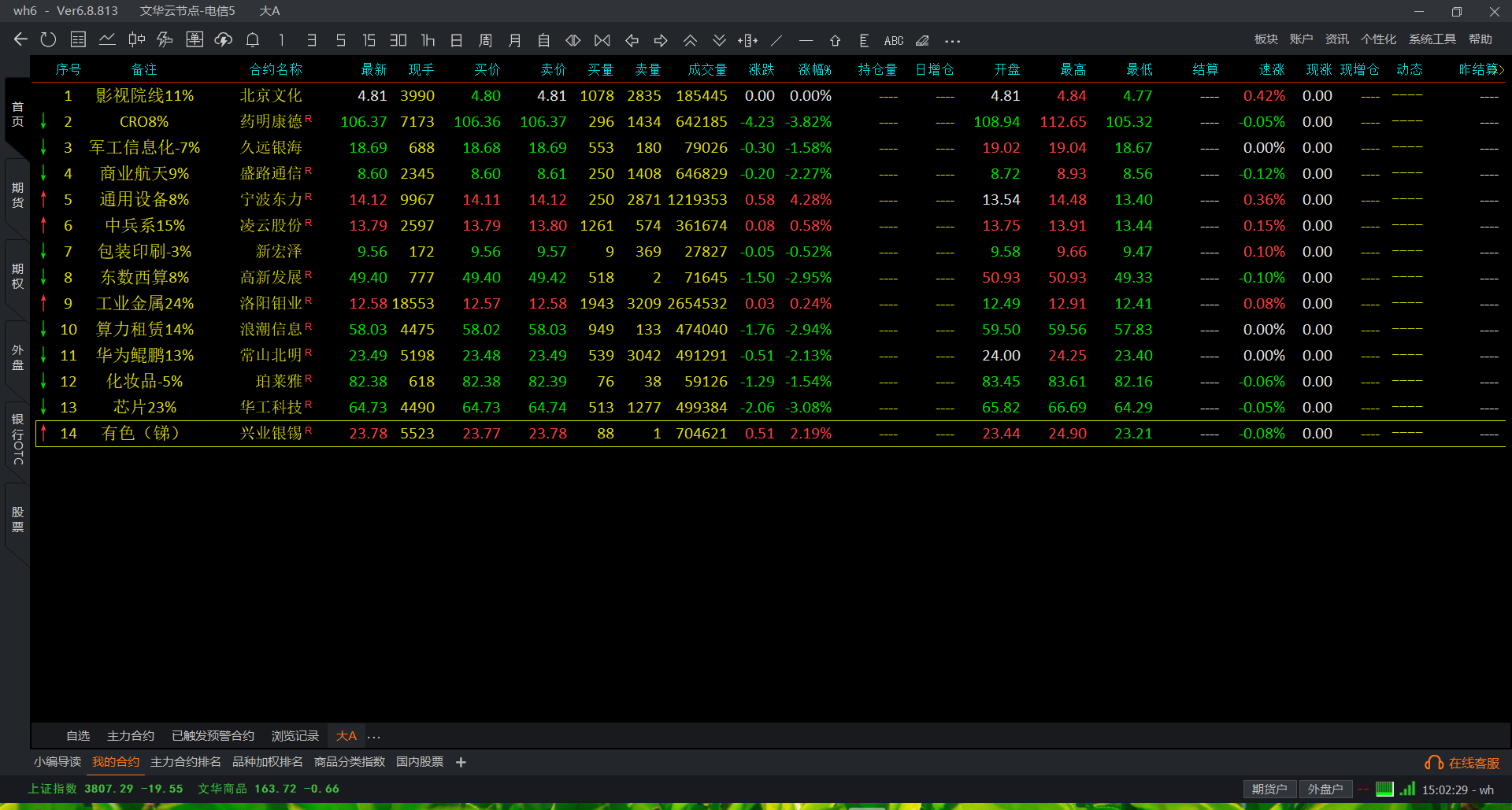Expand more columns after 昨结算 header
Image resolution: width=1512 pixels, height=810 pixels.
(x=1502, y=69)
